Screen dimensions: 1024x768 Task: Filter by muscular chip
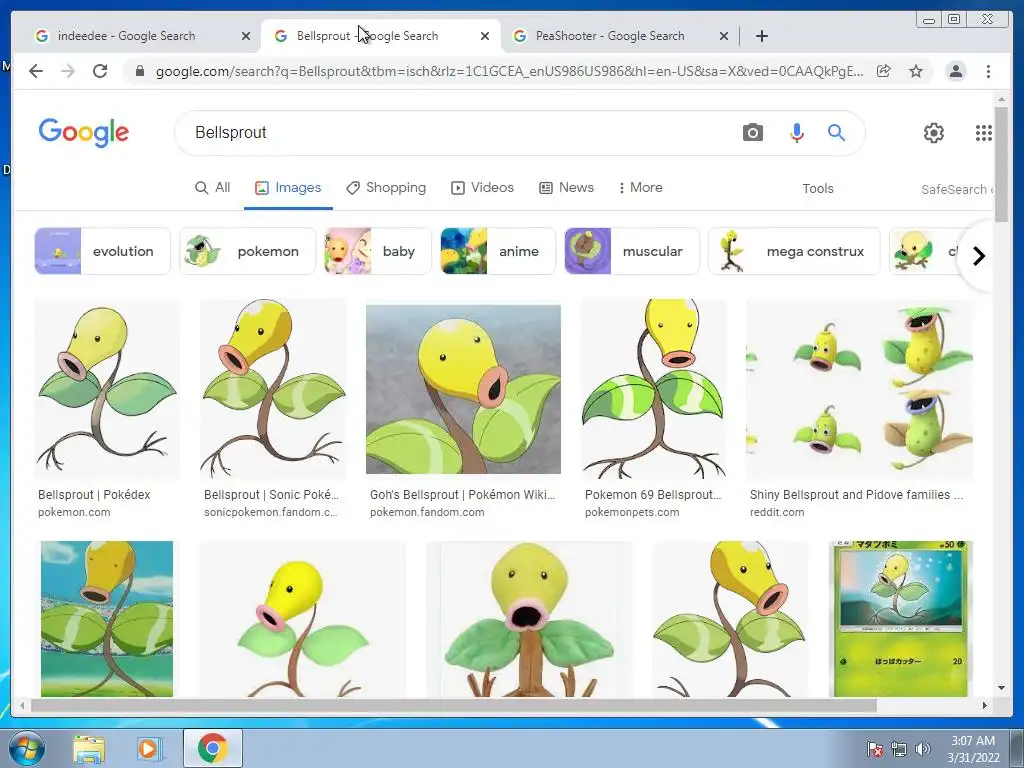pyautogui.click(x=632, y=251)
